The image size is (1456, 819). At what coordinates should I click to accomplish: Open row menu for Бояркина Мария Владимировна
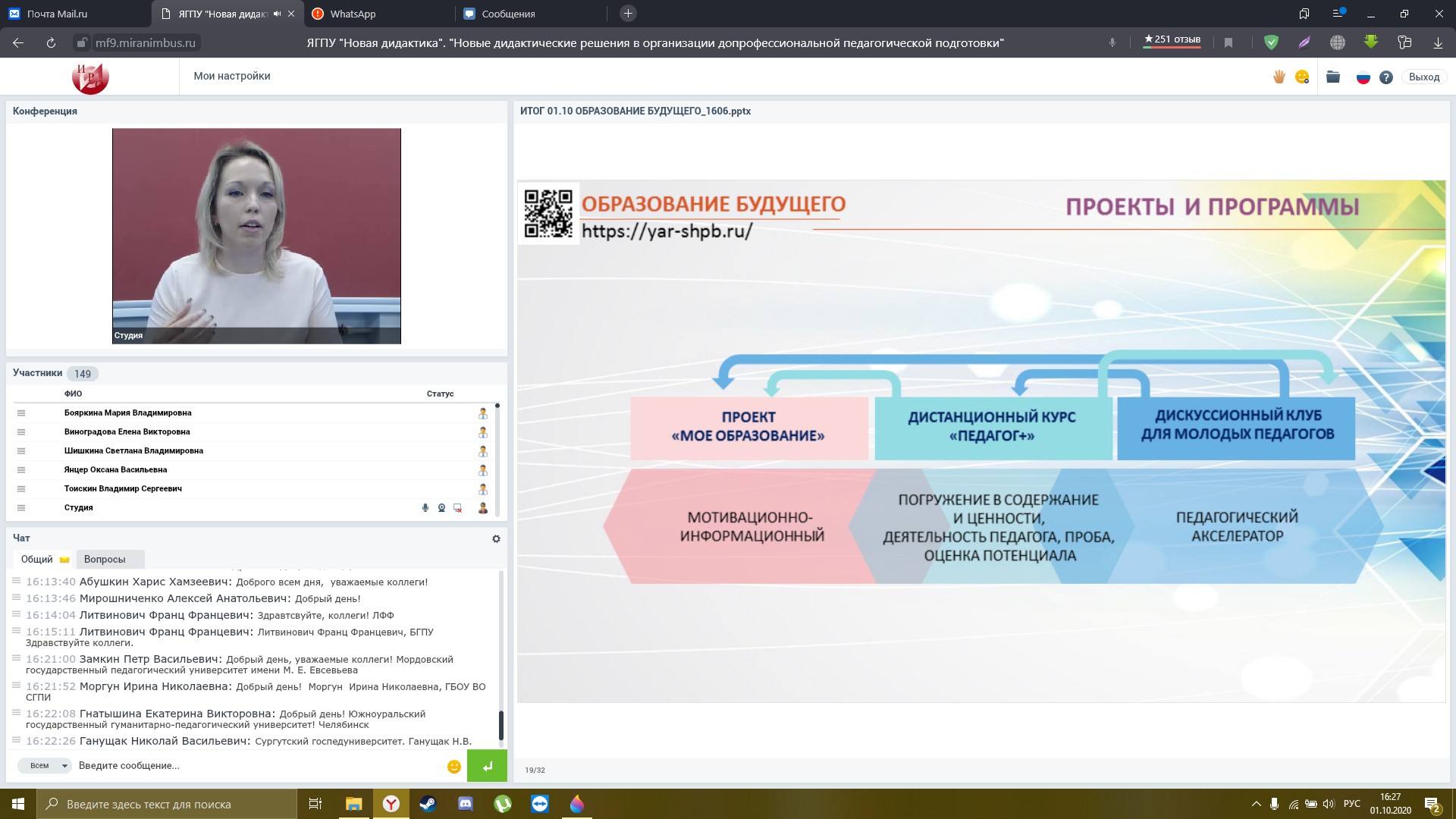click(x=21, y=413)
